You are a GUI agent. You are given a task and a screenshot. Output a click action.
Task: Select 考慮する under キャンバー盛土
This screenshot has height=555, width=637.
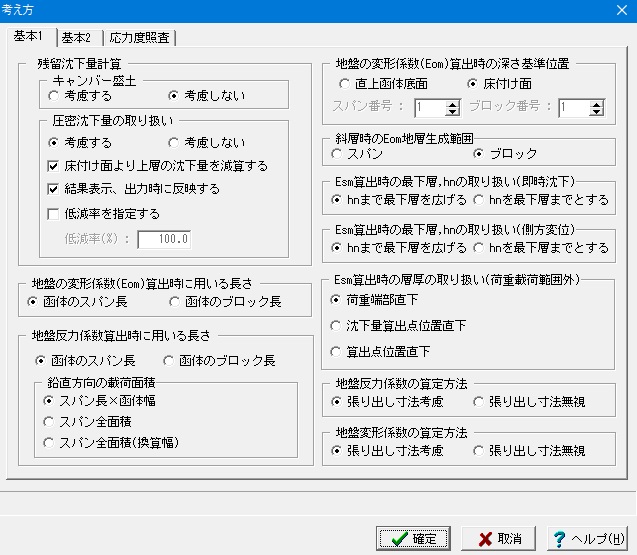80,96
